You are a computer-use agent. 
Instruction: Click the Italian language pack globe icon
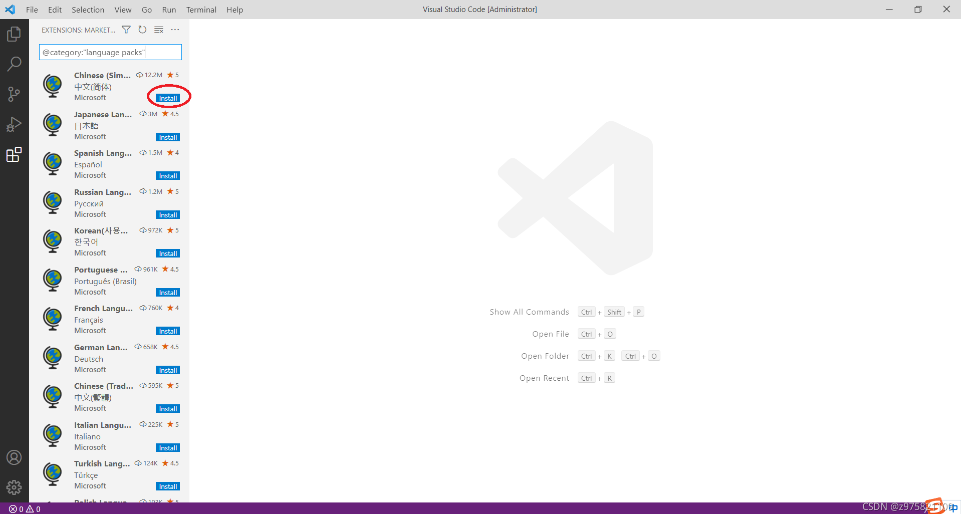coord(53,435)
